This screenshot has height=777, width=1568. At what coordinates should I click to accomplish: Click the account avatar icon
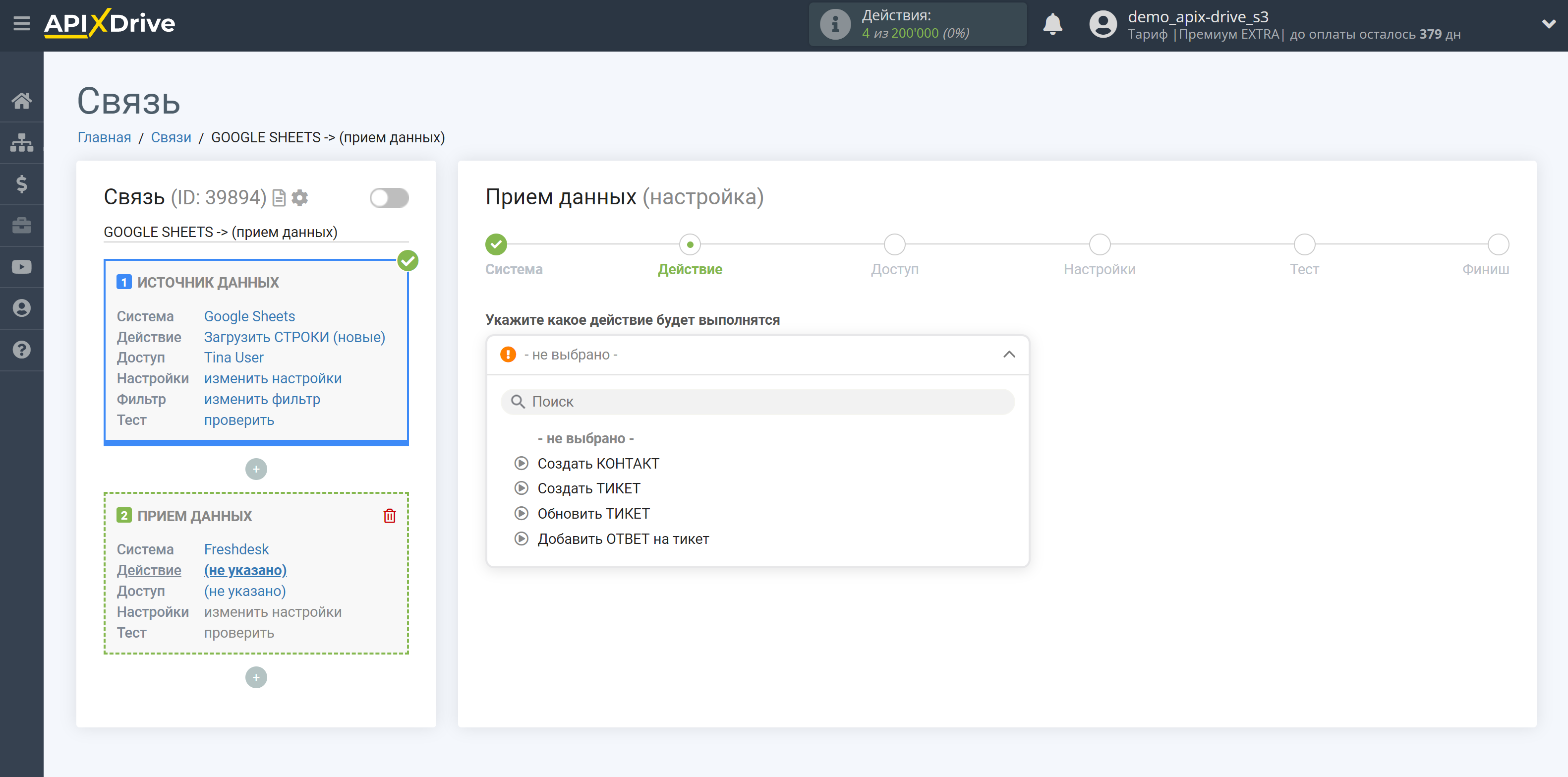(x=1103, y=24)
